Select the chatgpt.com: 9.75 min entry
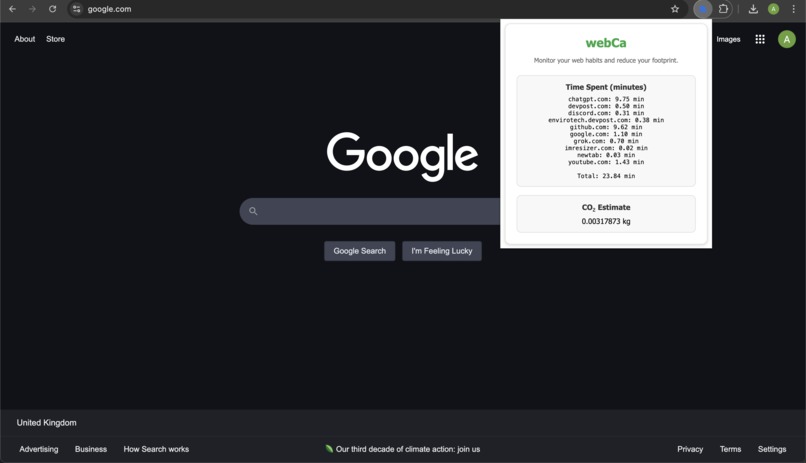The height and width of the screenshot is (463, 806). [606, 99]
